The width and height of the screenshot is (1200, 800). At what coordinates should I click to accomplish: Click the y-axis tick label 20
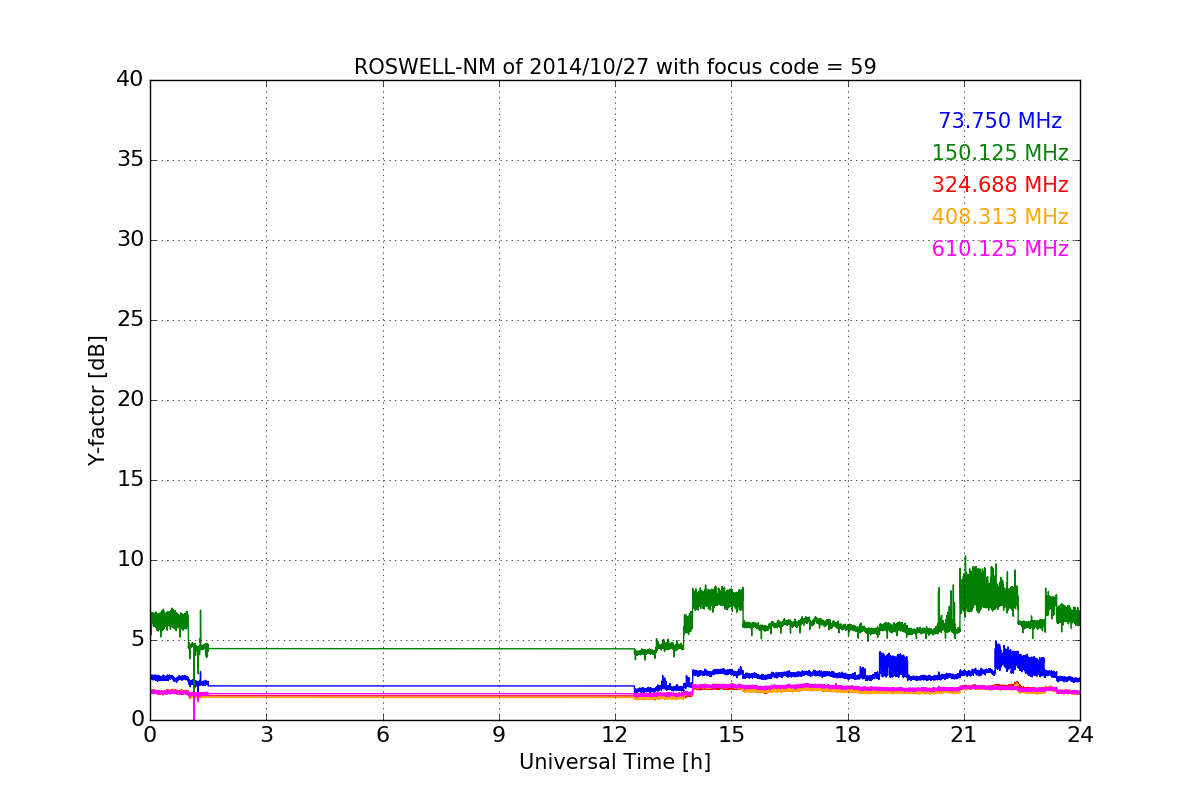[x=130, y=400]
